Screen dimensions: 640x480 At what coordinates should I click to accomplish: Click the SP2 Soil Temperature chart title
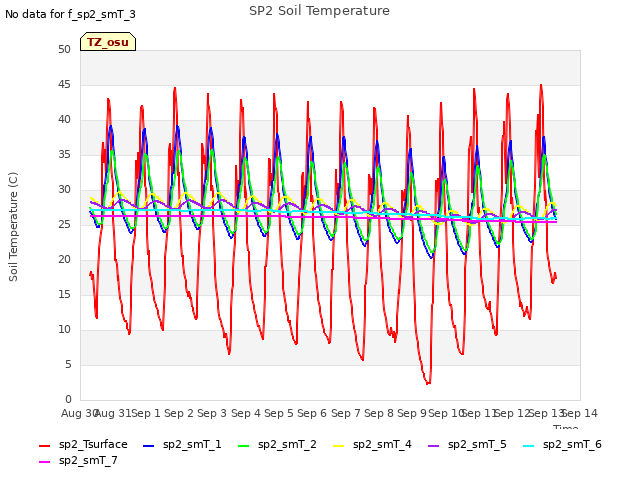319,11
